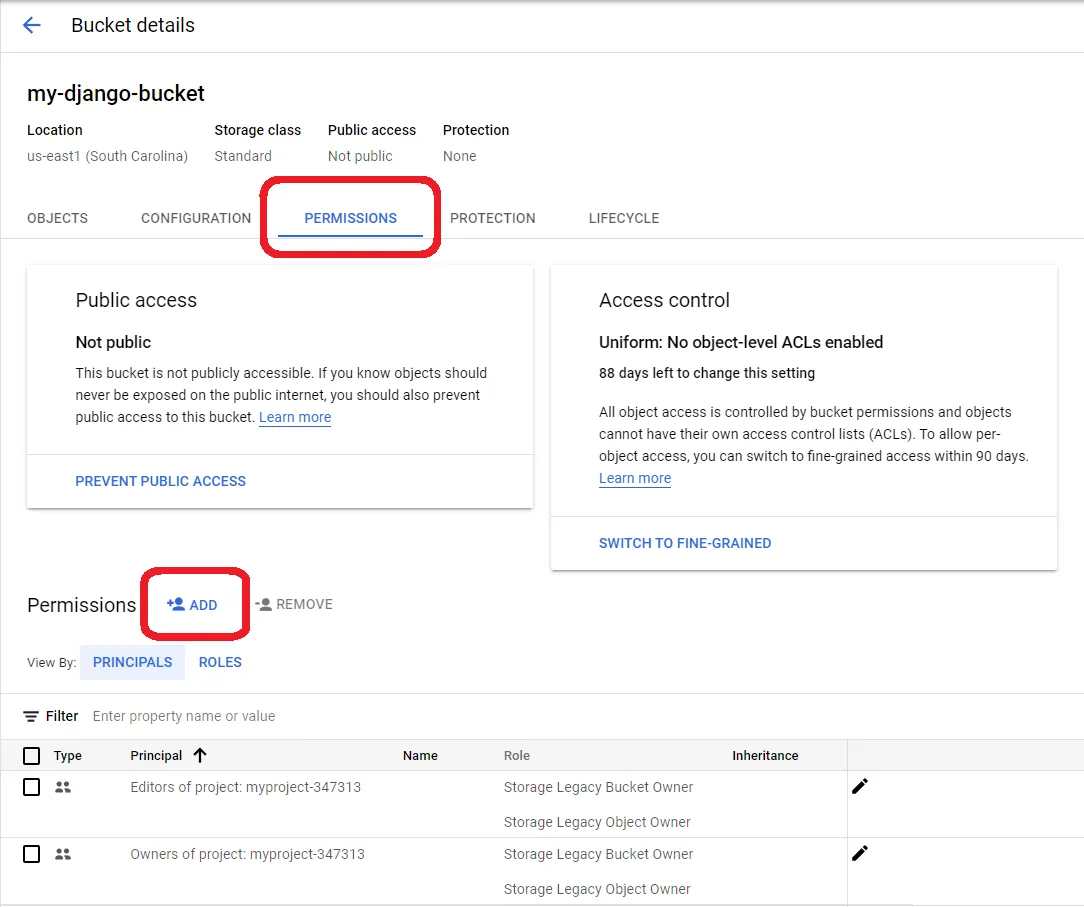
Task: Click the remove principal person icon
Action: coord(264,604)
